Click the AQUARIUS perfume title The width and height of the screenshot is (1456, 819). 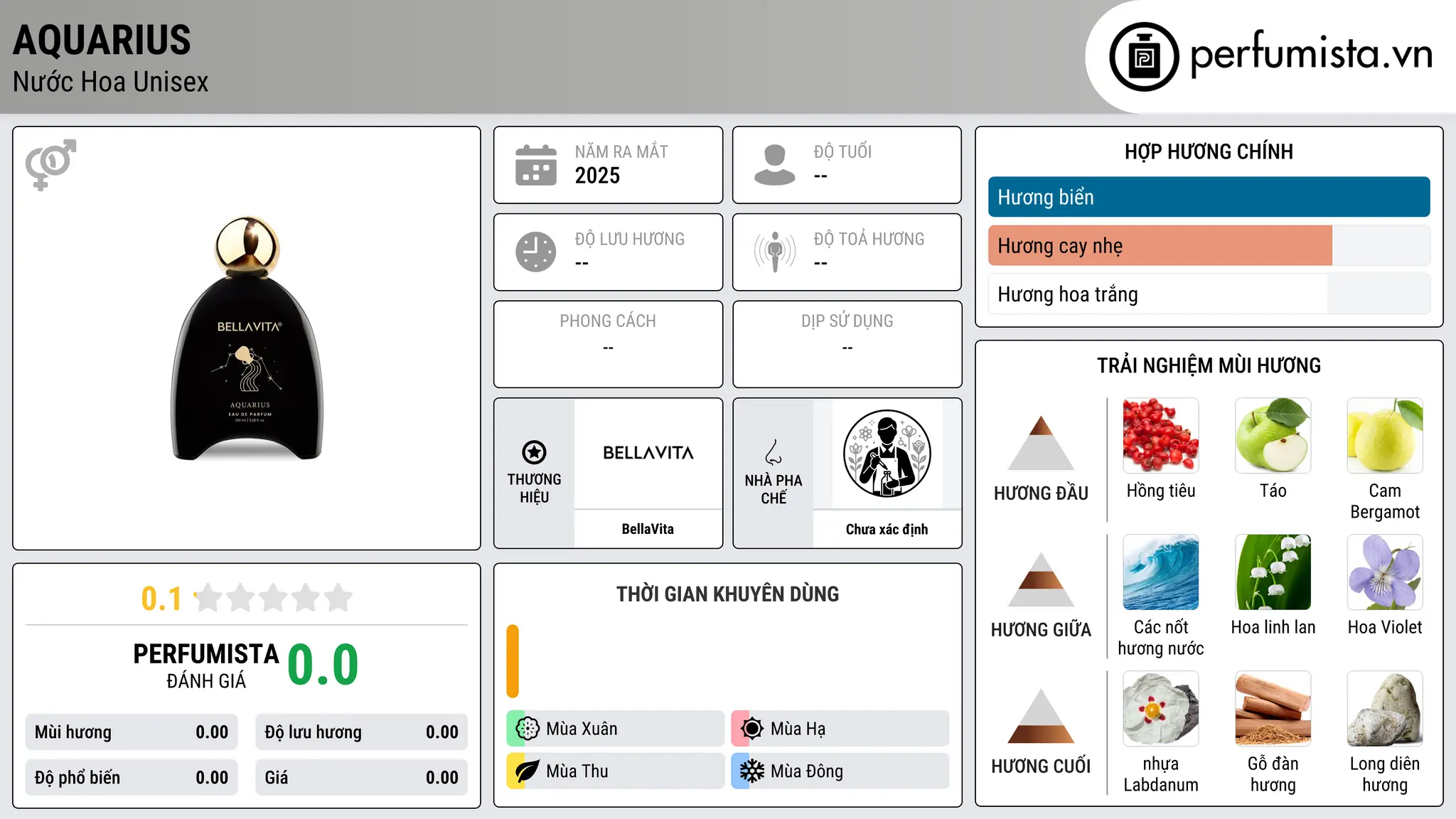click(x=102, y=40)
